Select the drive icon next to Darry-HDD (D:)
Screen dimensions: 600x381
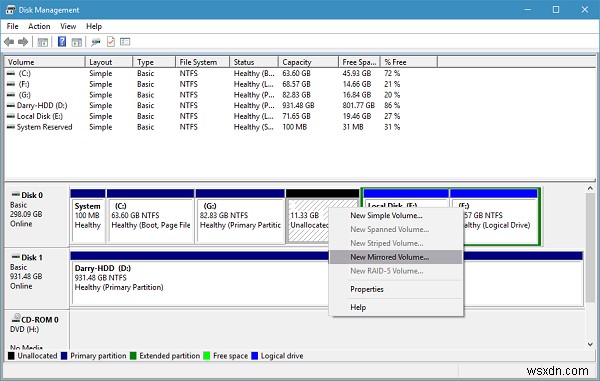coord(11,106)
